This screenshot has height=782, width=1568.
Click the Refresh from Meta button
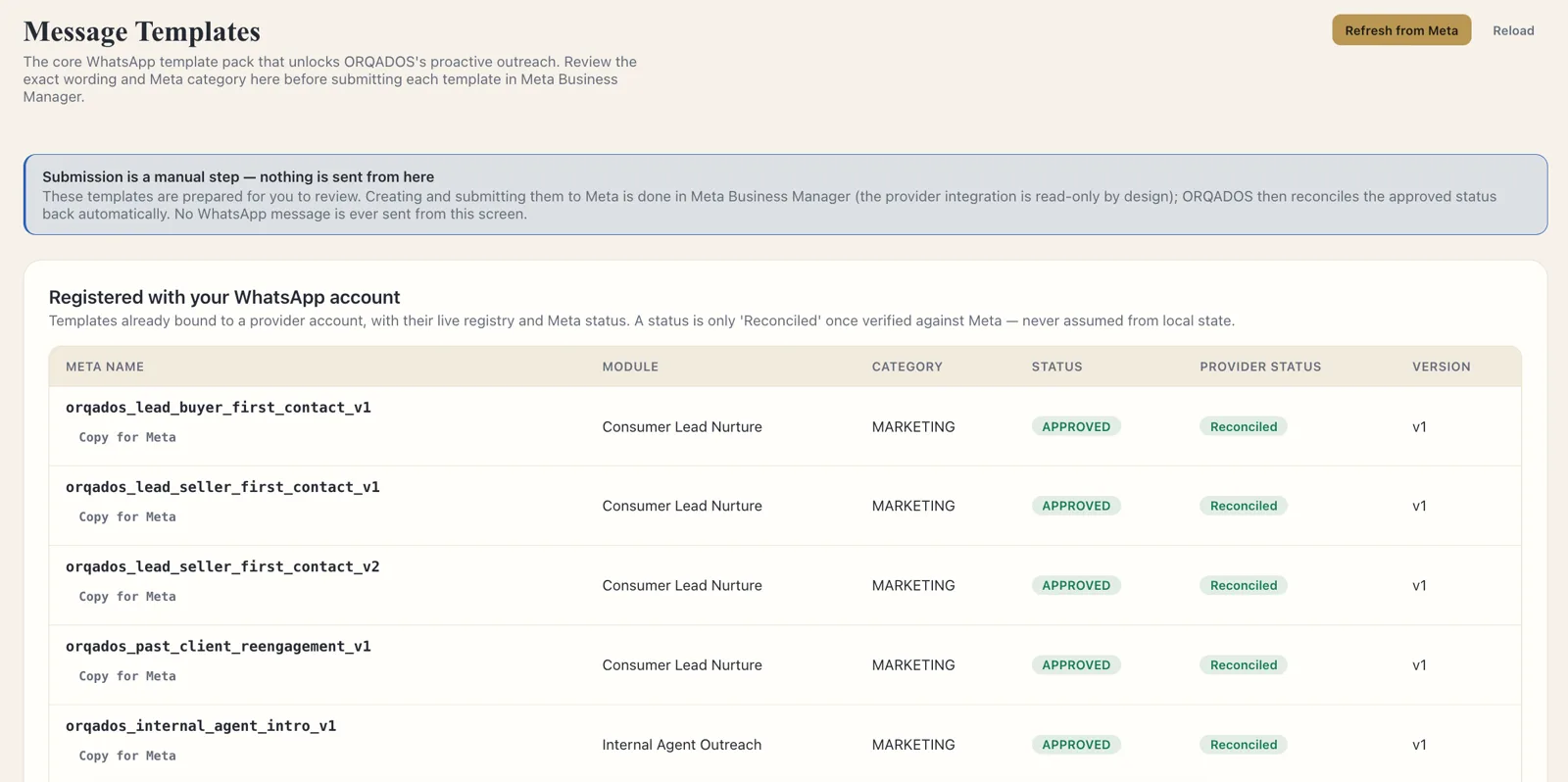click(1400, 30)
